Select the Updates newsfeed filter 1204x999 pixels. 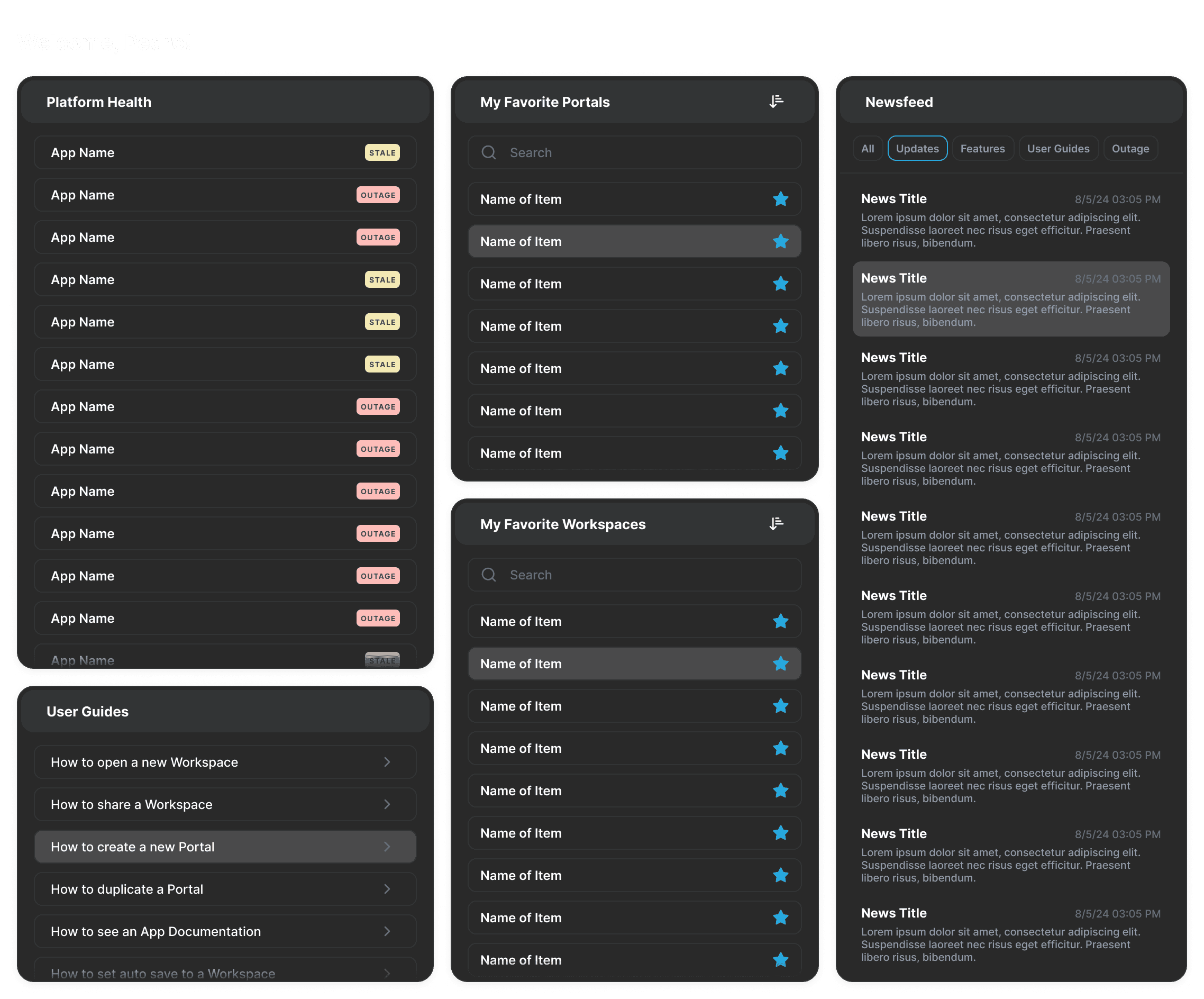[x=917, y=149]
